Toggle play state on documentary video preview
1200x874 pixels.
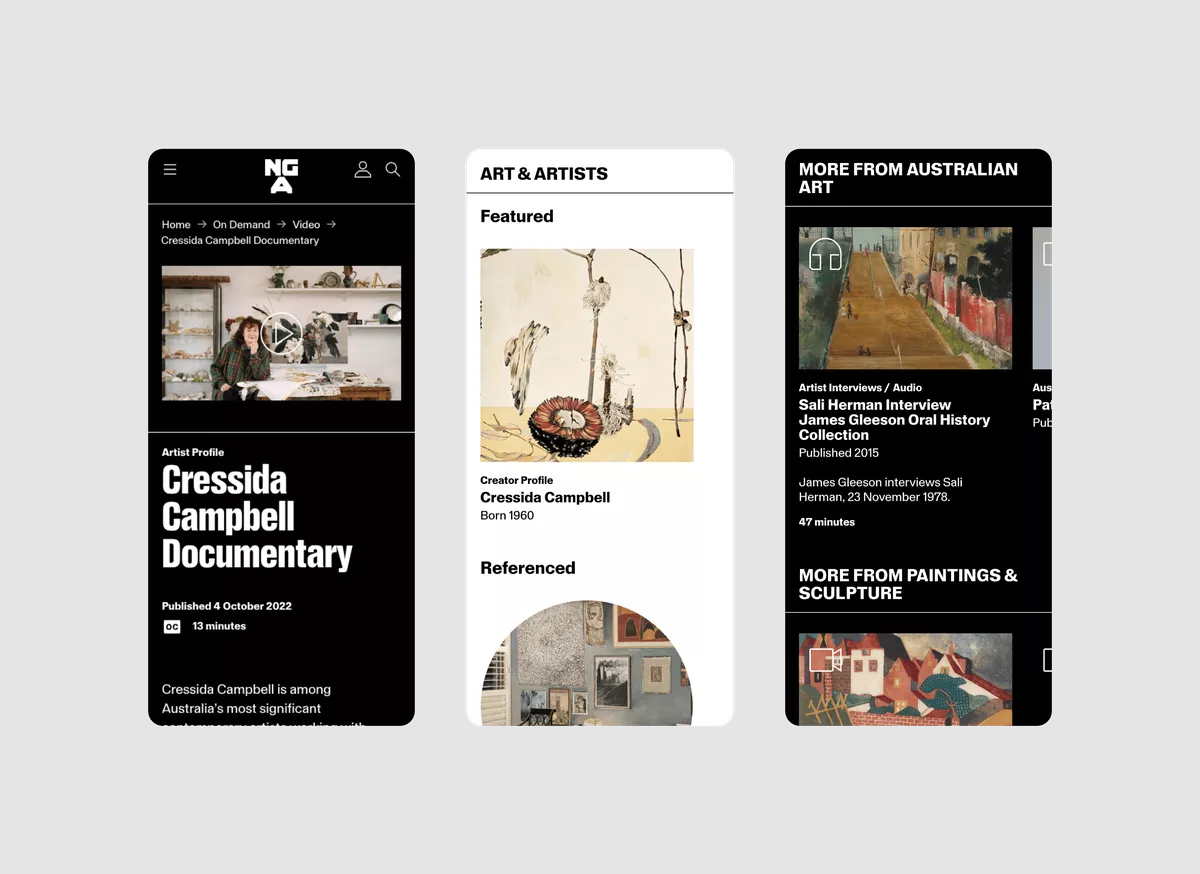pyautogui.click(x=283, y=332)
